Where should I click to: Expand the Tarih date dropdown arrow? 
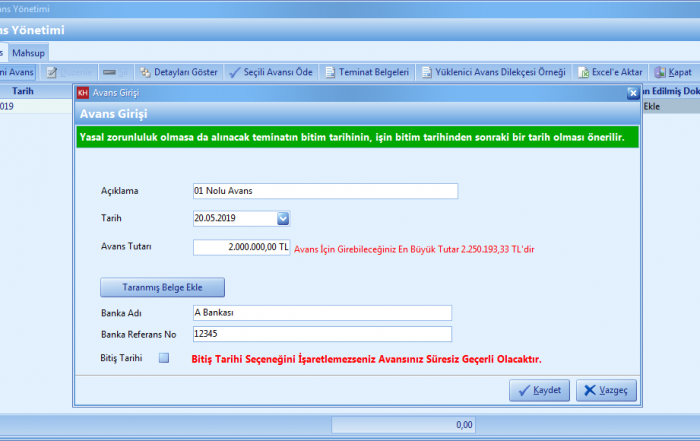point(282,218)
